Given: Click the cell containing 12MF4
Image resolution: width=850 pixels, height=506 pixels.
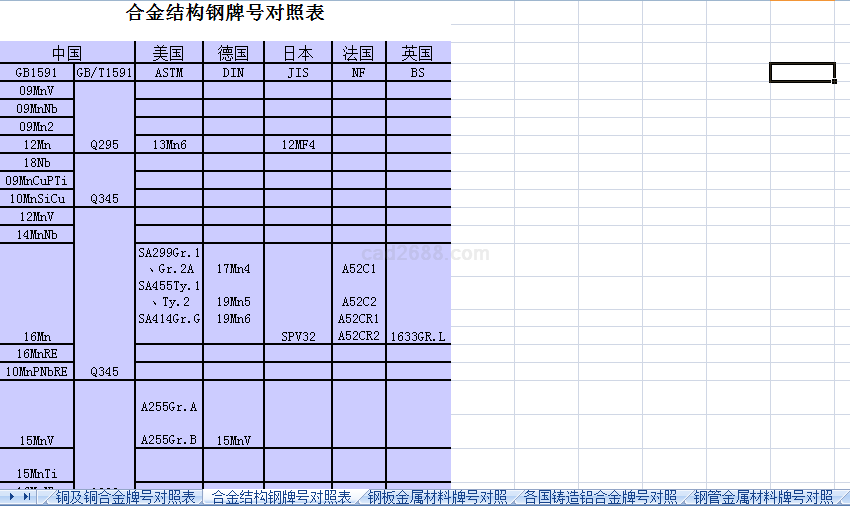Looking at the screenshot, I should click(298, 145).
